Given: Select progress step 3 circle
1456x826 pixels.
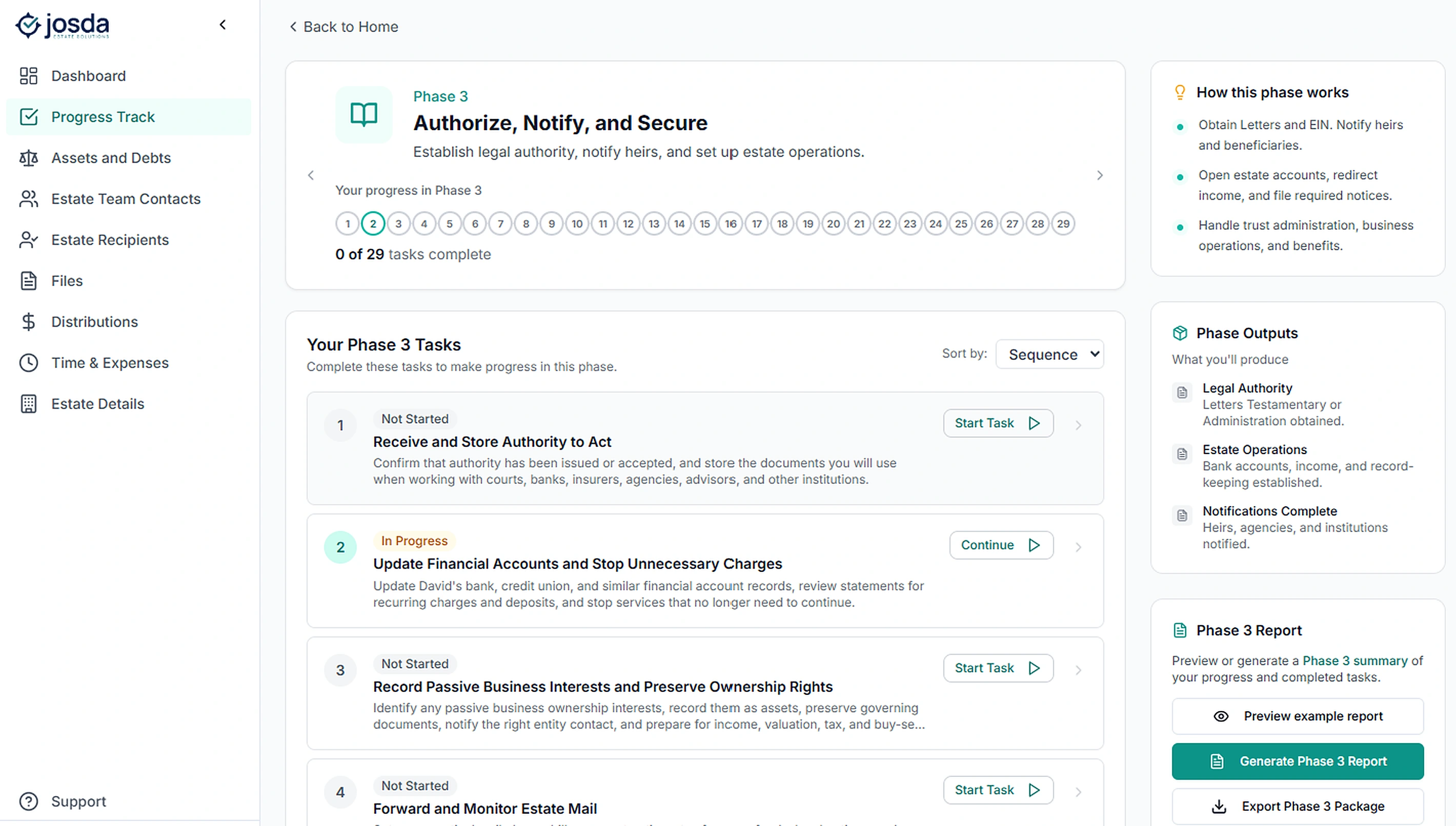Looking at the screenshot, I should (x=398, y=223).
